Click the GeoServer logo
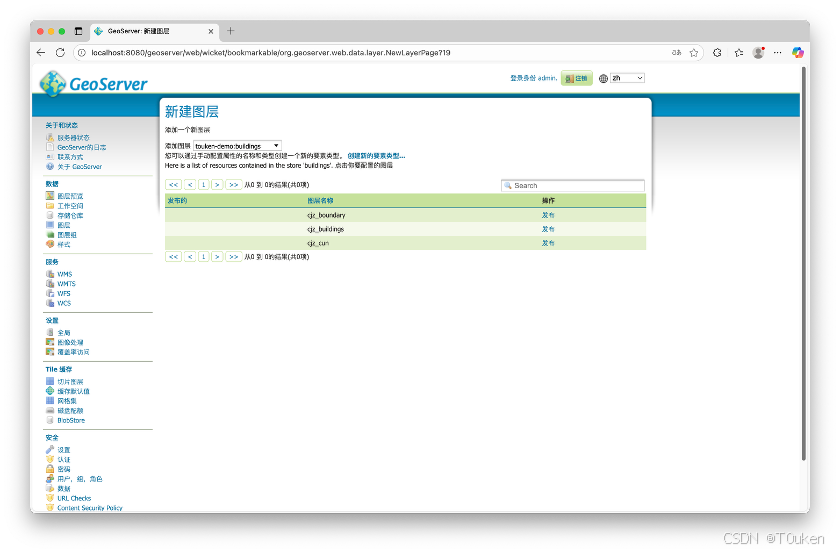 pos(93,84)
